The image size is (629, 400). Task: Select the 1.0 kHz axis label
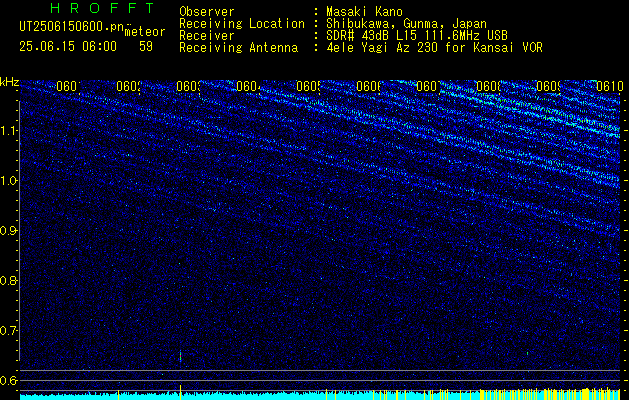(9, 181)
